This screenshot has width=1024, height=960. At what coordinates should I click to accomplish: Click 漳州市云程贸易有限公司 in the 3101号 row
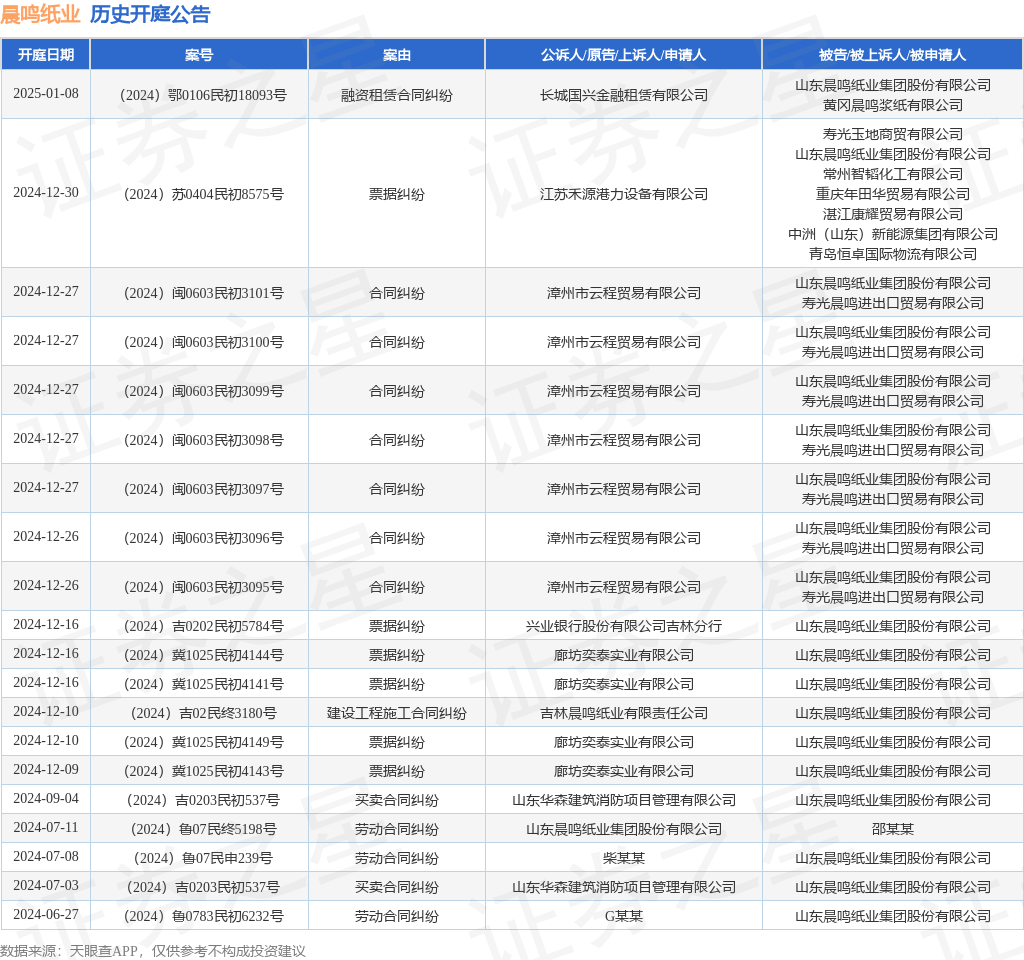pos(624,293)
